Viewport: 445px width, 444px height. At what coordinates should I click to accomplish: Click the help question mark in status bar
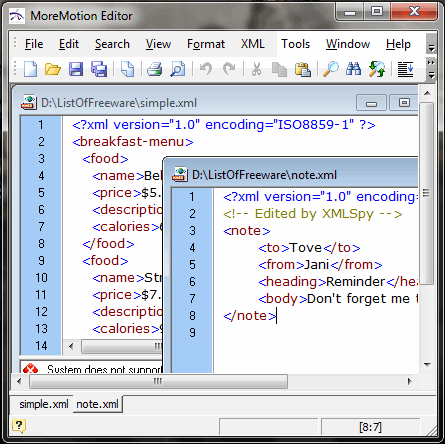tap(18, 426)
